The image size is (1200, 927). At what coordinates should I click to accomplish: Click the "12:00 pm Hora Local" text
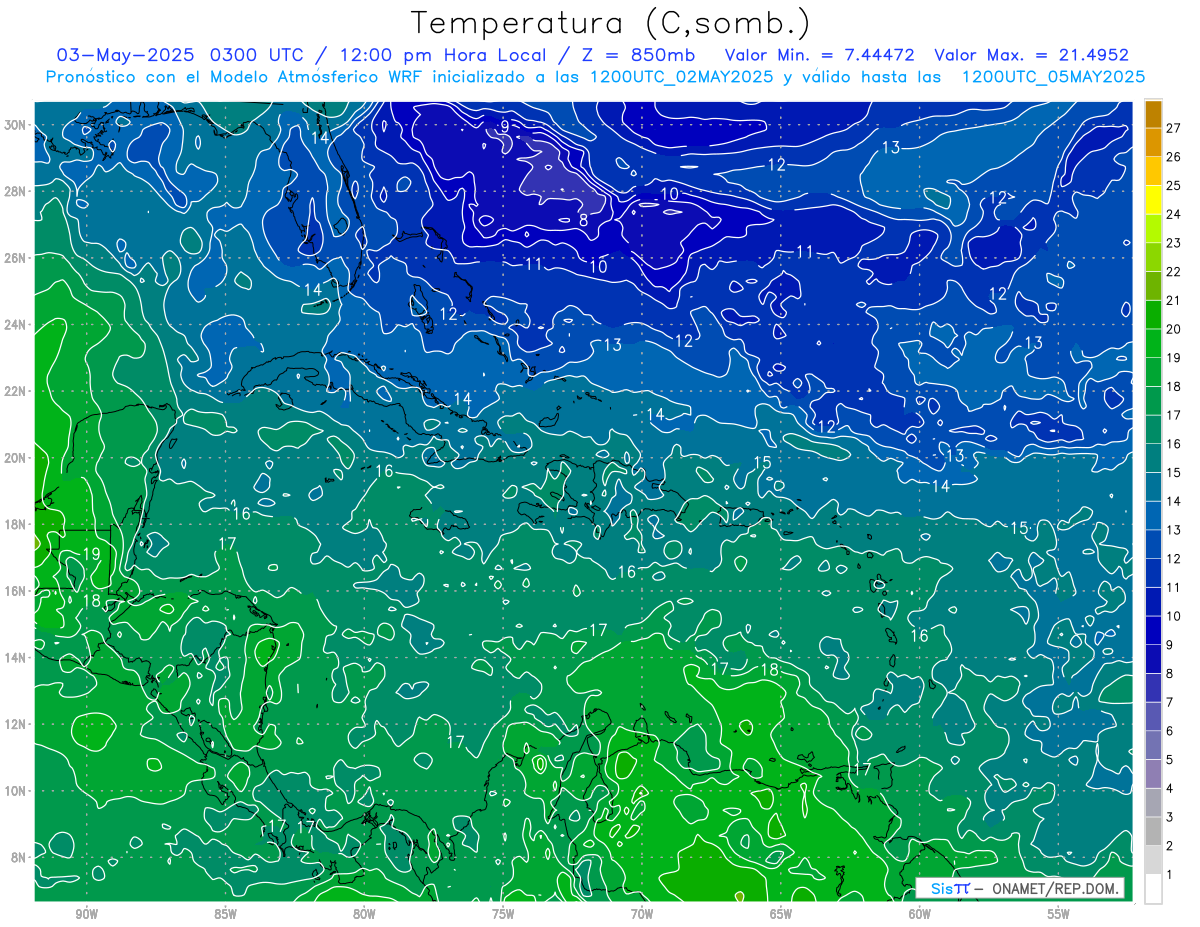[x=444, y=55]
